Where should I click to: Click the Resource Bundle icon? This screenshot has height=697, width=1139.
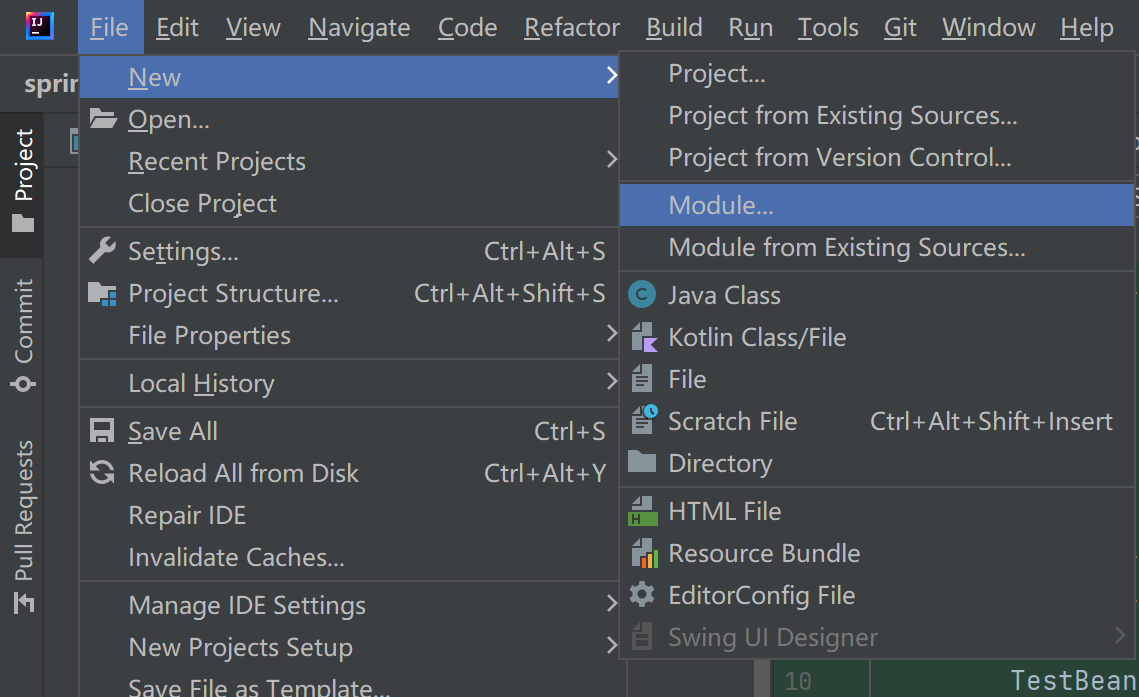pos(642,553)
